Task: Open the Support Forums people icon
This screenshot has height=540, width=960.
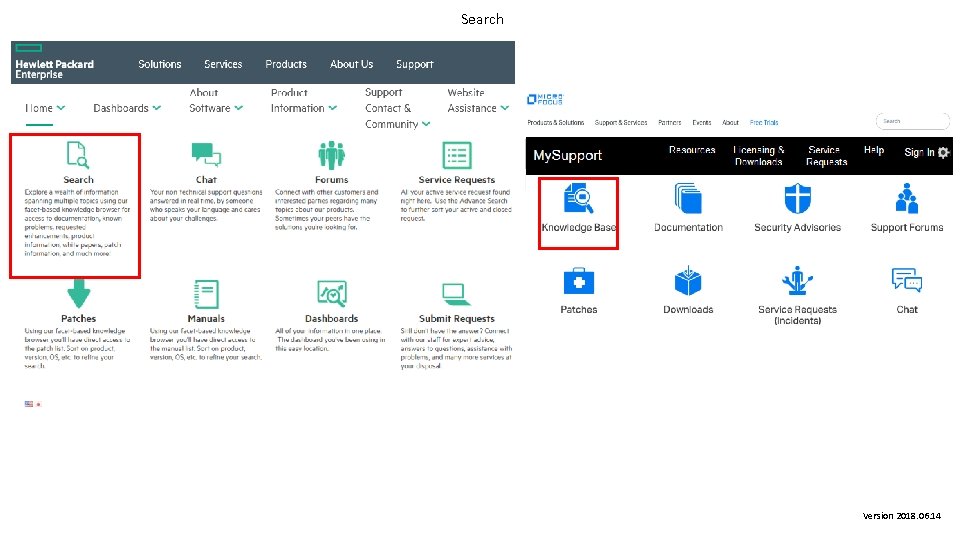Action: [907, 198]
